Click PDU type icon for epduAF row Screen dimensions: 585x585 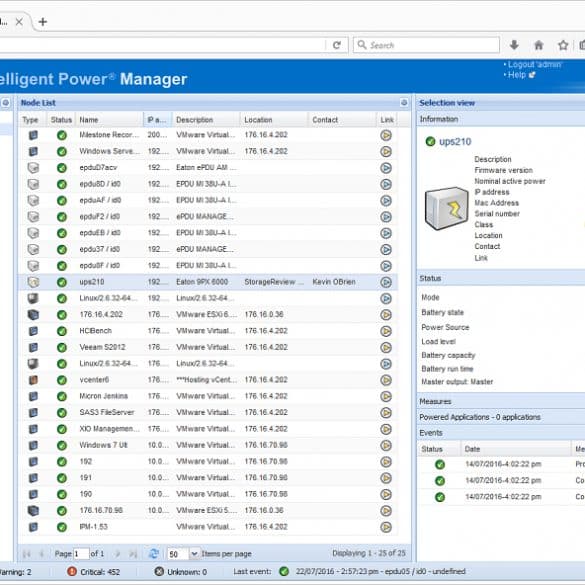tap(33, 200)
